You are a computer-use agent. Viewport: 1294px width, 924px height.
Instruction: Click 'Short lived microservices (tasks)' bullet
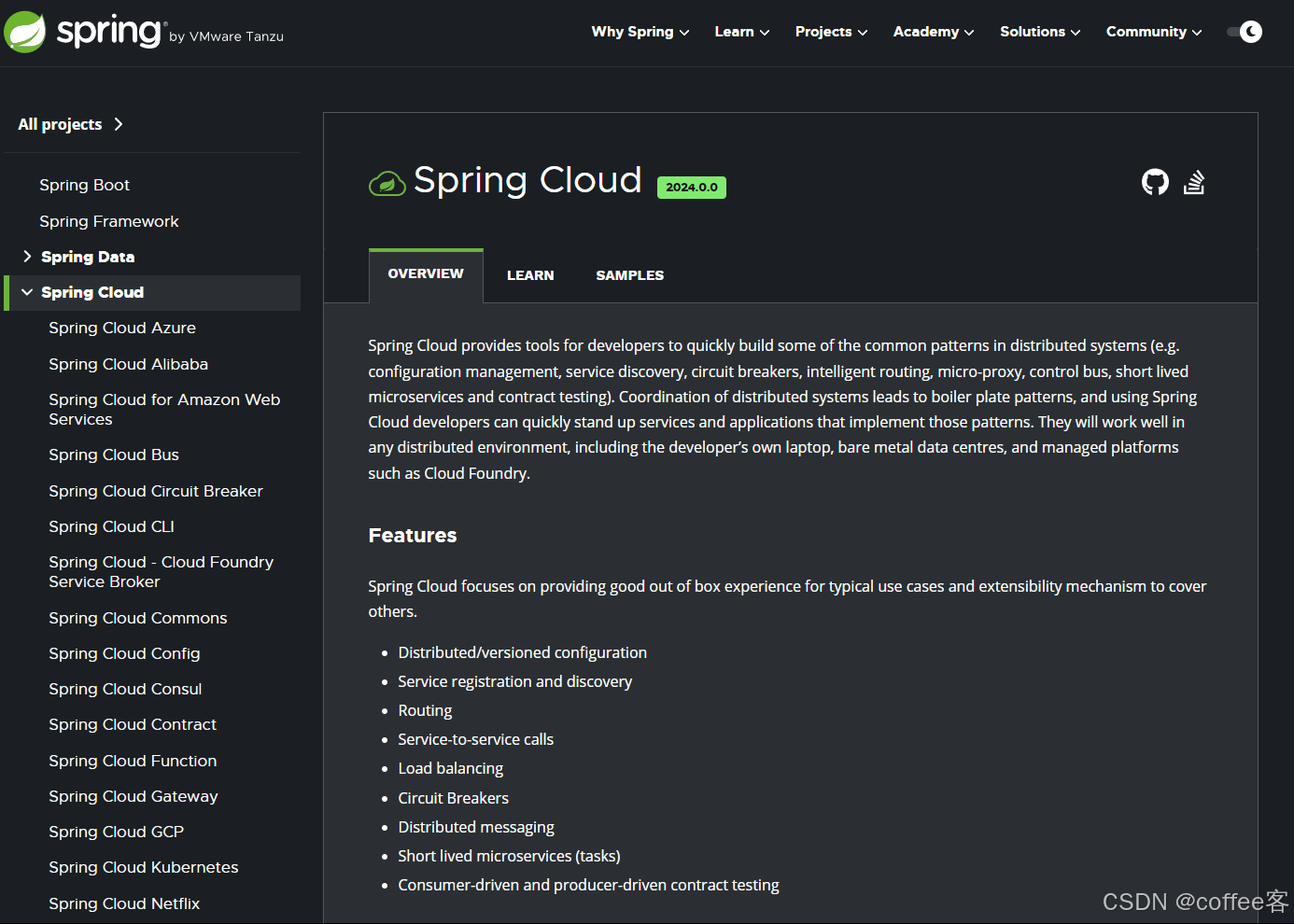coord(509,856)
